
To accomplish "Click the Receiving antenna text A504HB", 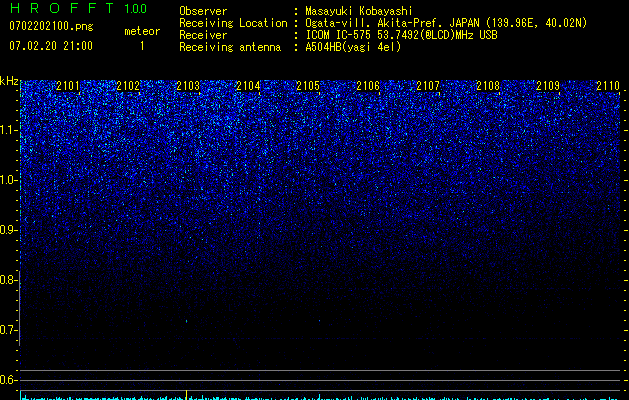I will pos(322,47).
